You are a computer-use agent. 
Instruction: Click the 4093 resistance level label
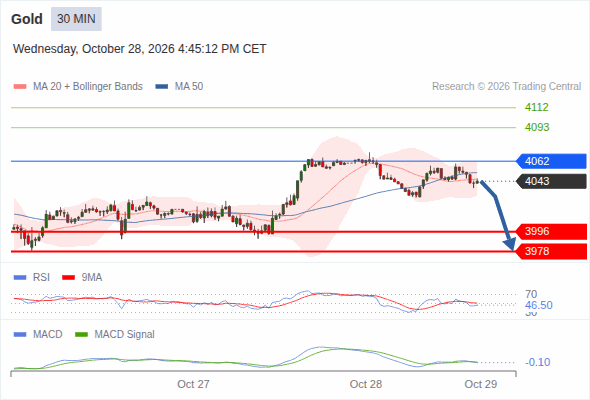(537, 127)
